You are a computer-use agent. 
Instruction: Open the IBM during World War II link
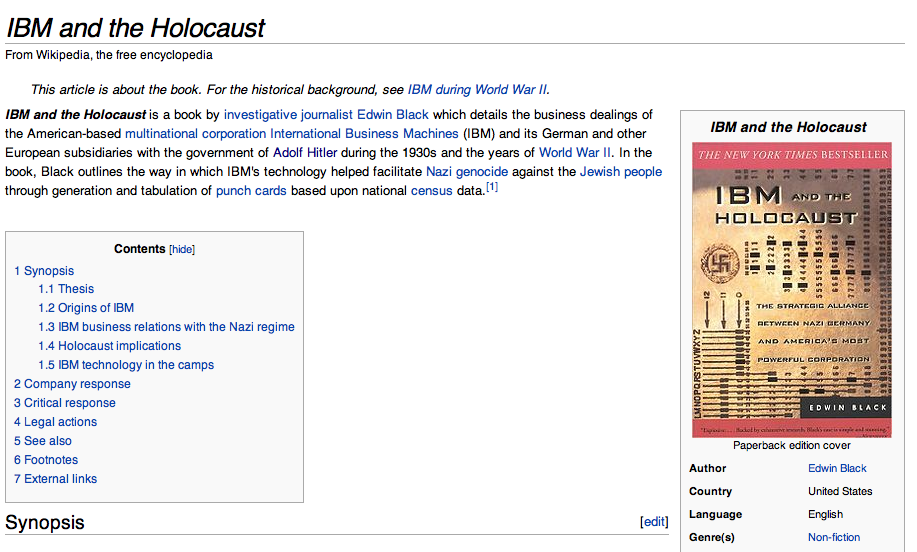pyautogui.click(x=477, y=89)
